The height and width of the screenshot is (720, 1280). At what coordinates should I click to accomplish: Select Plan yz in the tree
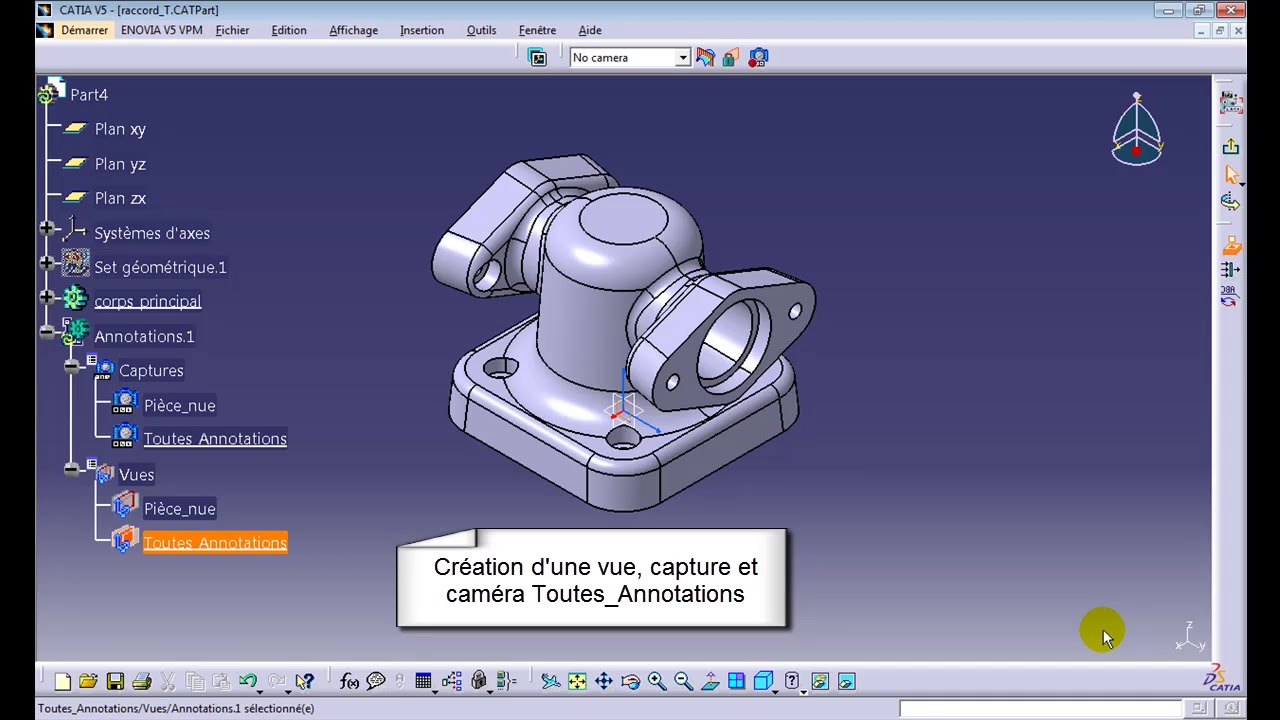pyautogui.click(x=120, y=164)
